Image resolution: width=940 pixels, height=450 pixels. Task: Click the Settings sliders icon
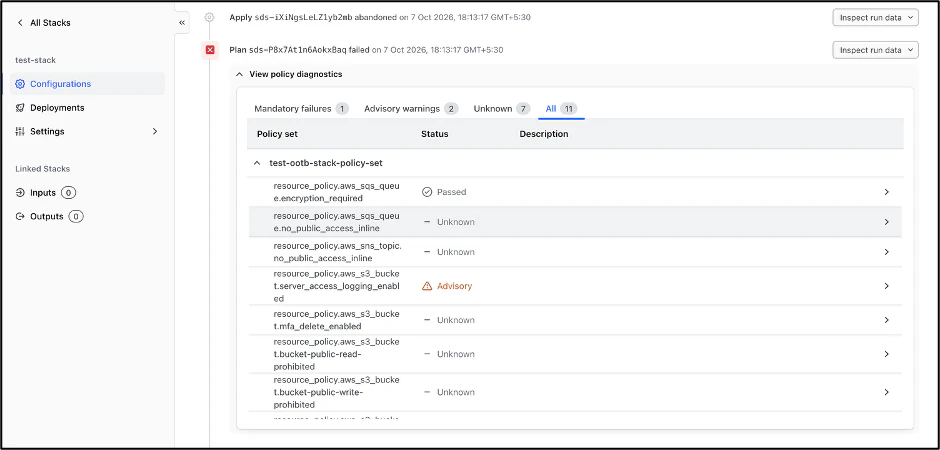pos(20,131)
